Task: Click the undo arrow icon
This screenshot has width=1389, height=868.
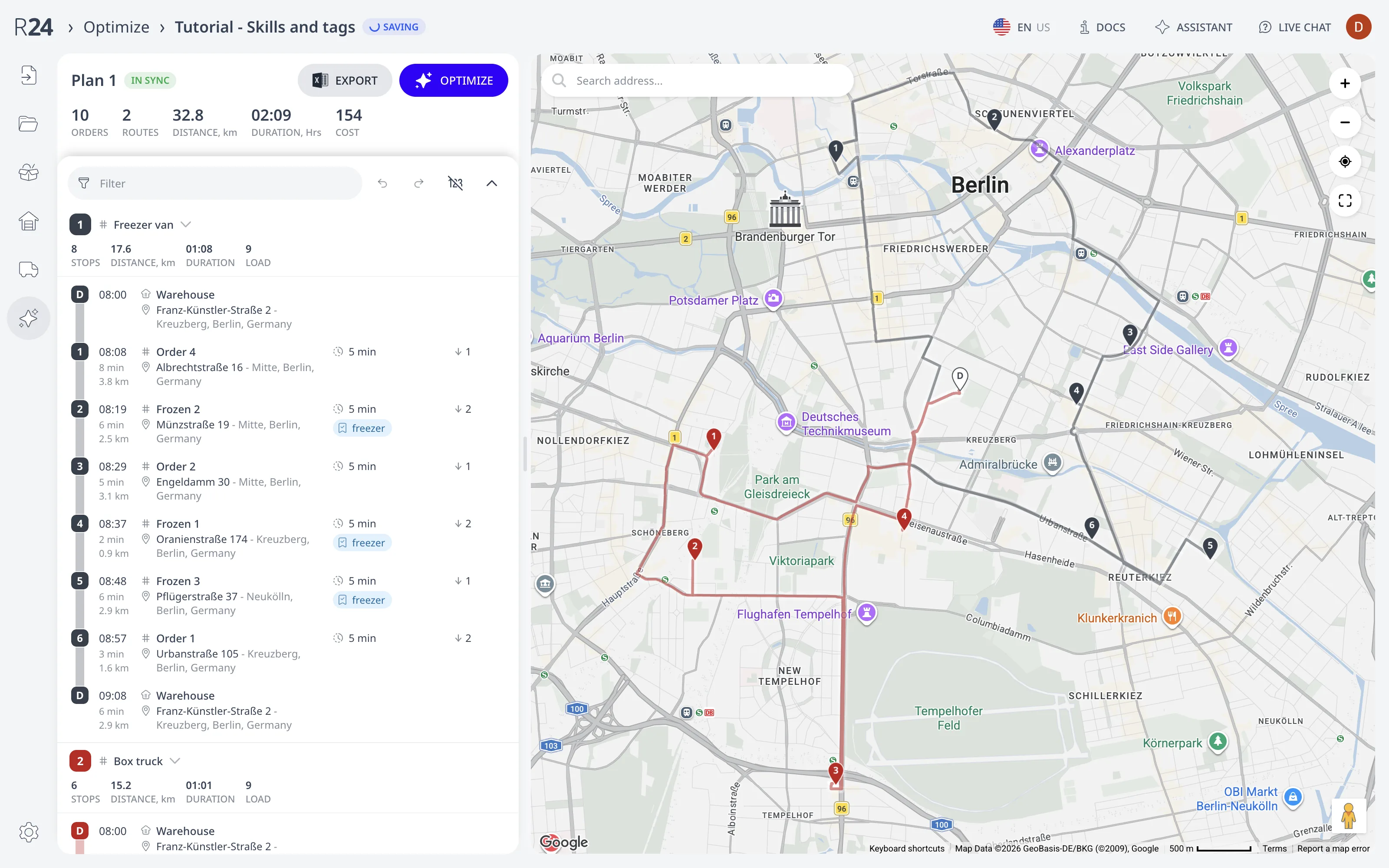Action: point(382,183)
